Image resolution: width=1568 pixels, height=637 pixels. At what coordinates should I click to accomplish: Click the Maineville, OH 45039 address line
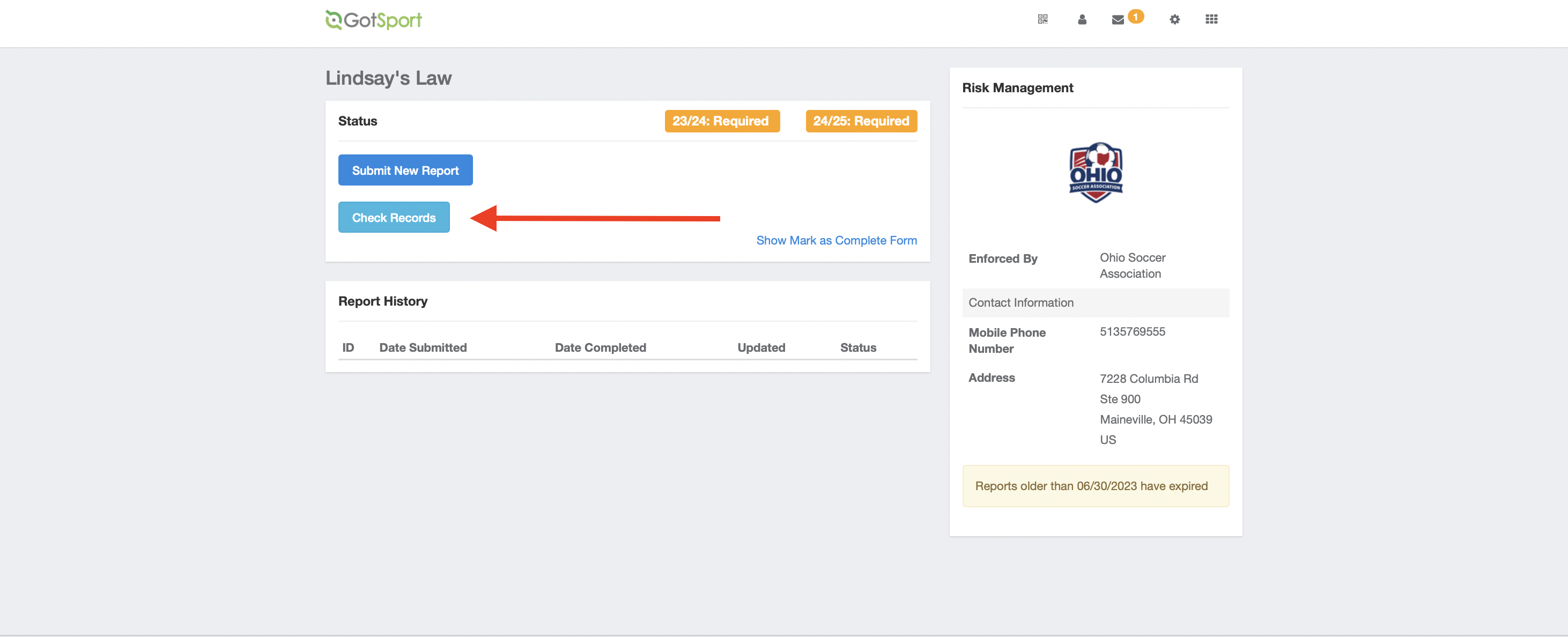coord(1155,419)
